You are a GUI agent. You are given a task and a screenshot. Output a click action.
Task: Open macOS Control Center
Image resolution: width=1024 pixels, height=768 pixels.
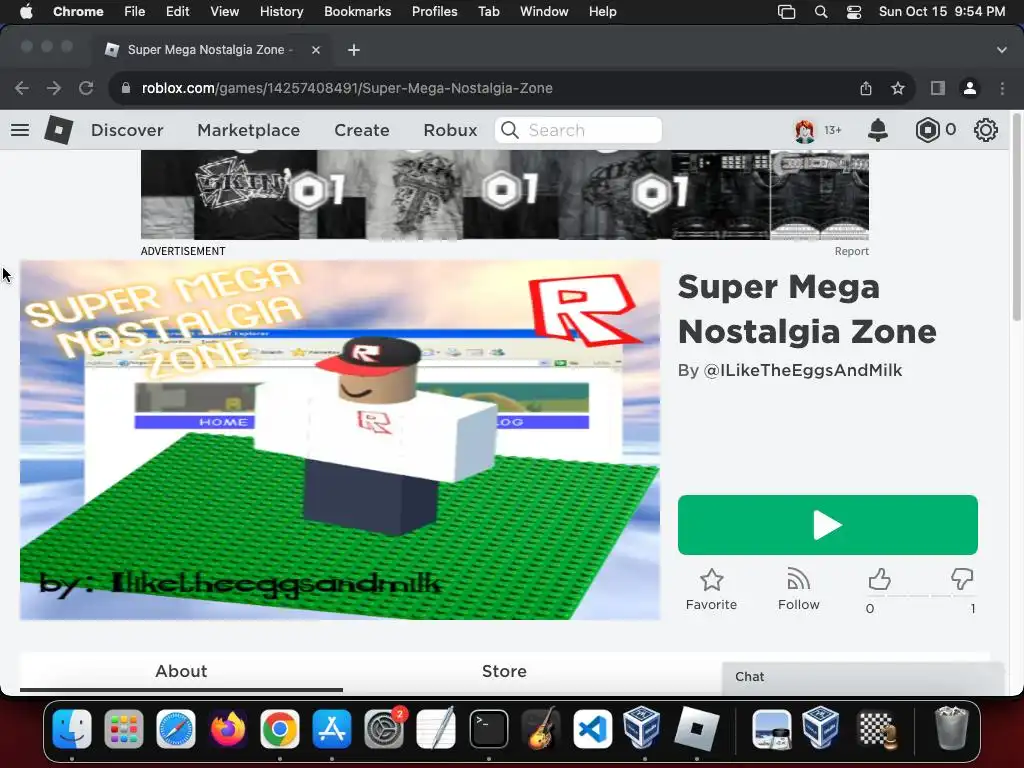pyautogui.click(x=854, y=12)
